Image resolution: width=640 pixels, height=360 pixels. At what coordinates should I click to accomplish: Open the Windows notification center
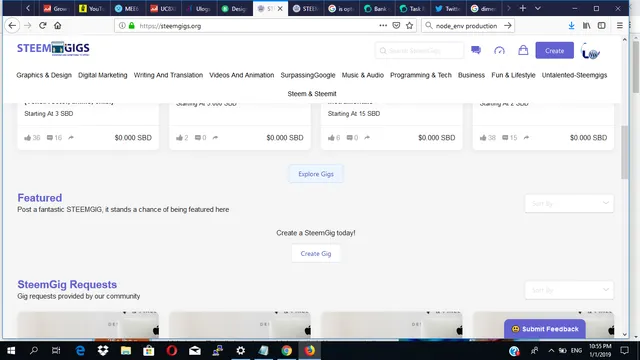pos(624,350)
